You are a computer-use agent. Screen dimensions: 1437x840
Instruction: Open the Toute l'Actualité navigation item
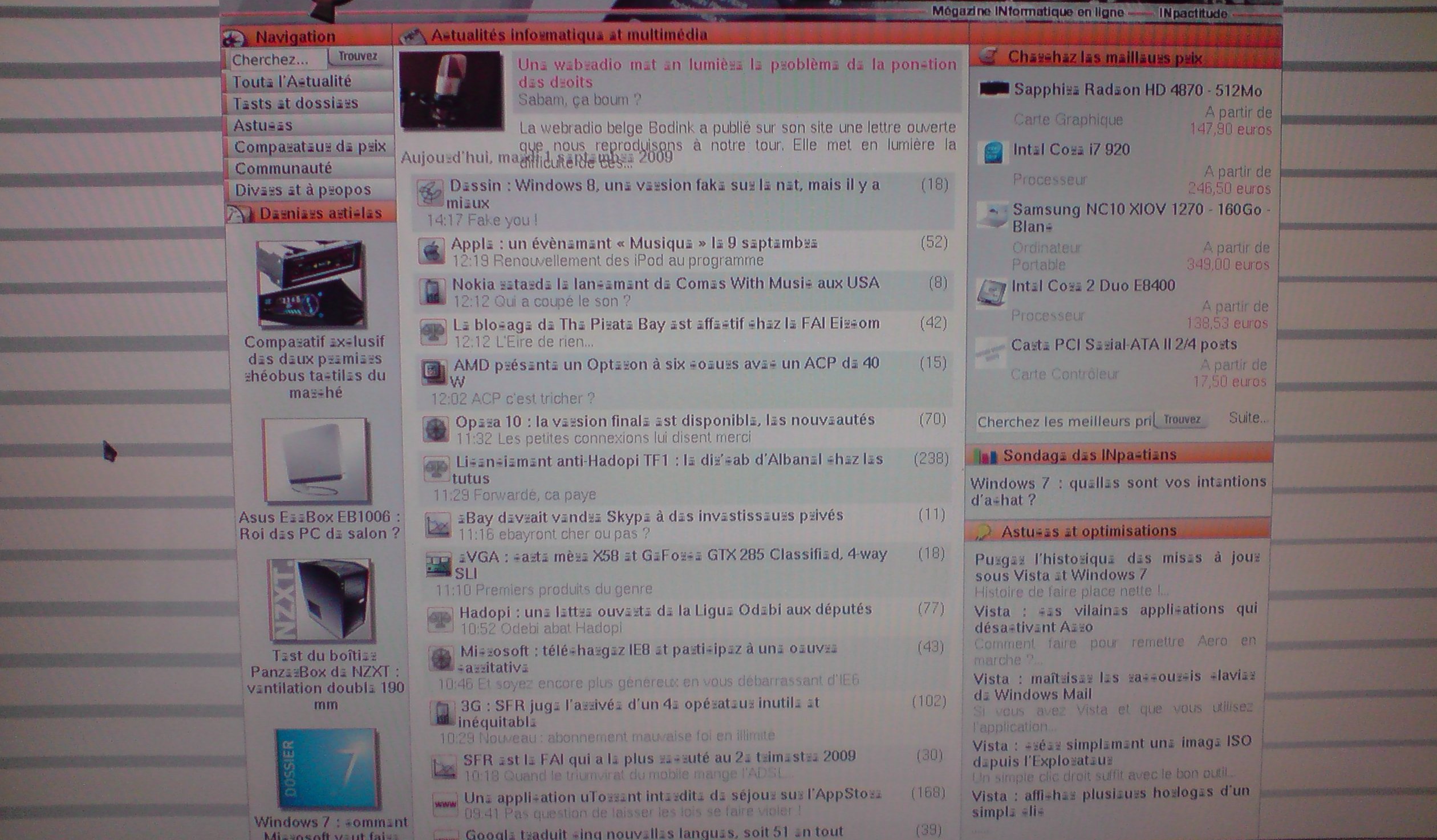291,82
